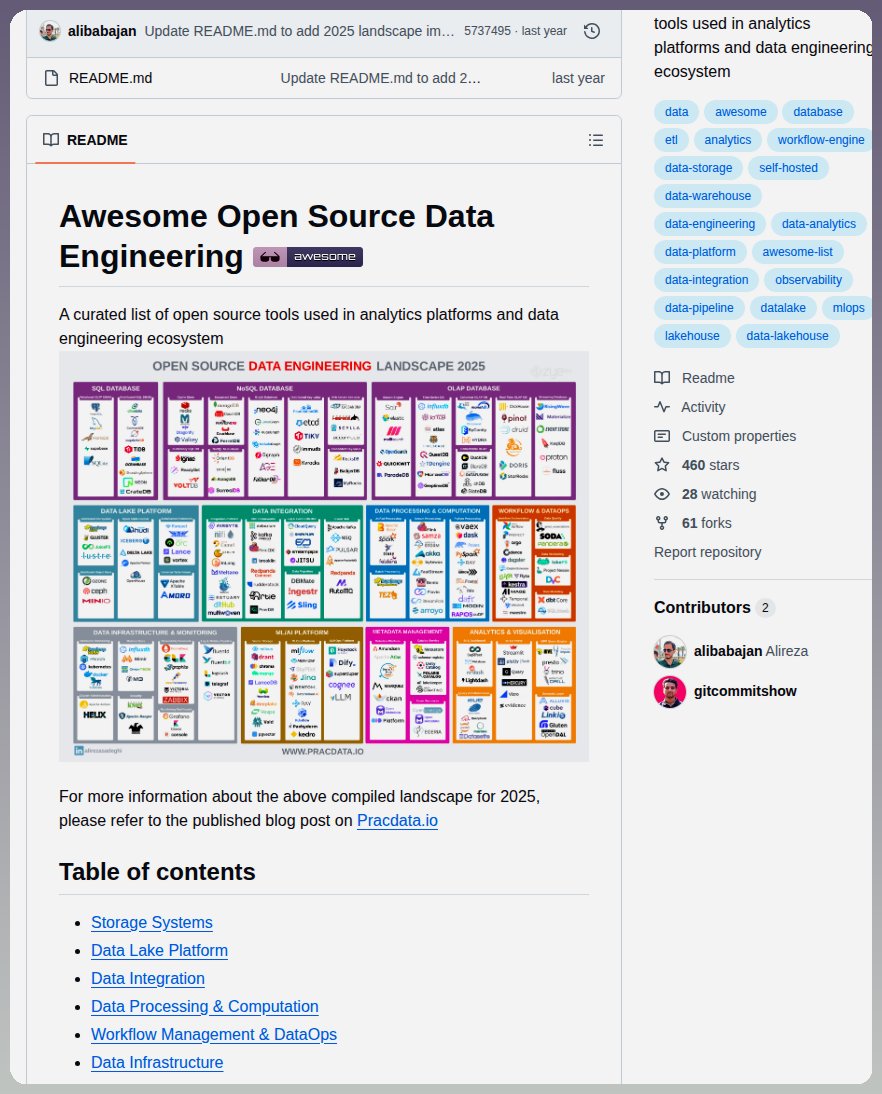The image size is (882, 1094).
Task: Open alibabajan author name in commit bar
Action: point(102,31)
